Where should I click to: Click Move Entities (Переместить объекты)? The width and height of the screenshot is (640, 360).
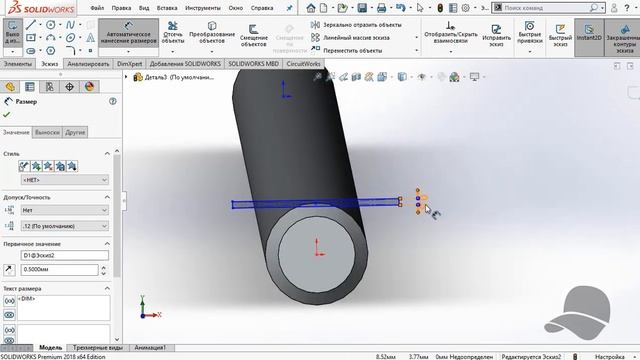pos(347,51)
